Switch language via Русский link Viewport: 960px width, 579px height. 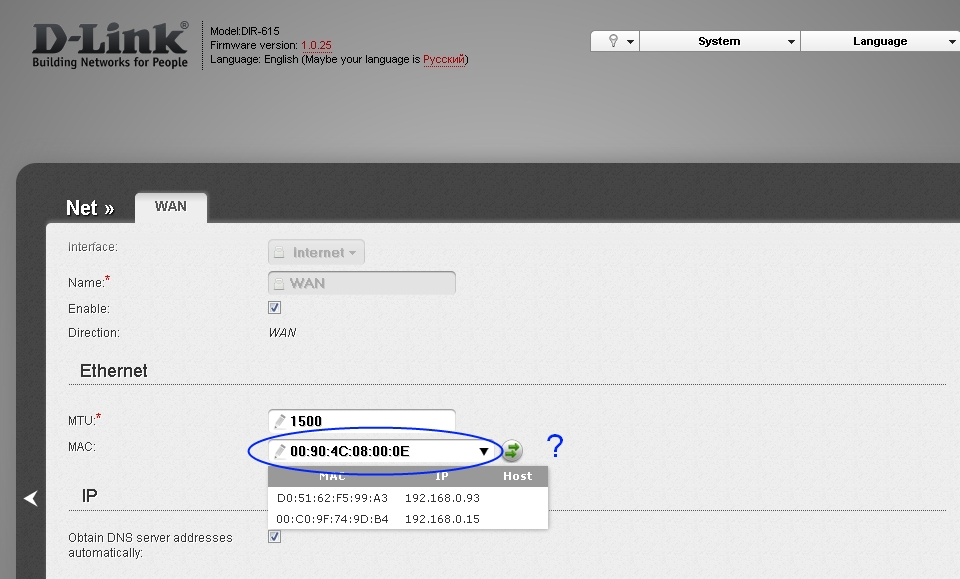point(444,59)
